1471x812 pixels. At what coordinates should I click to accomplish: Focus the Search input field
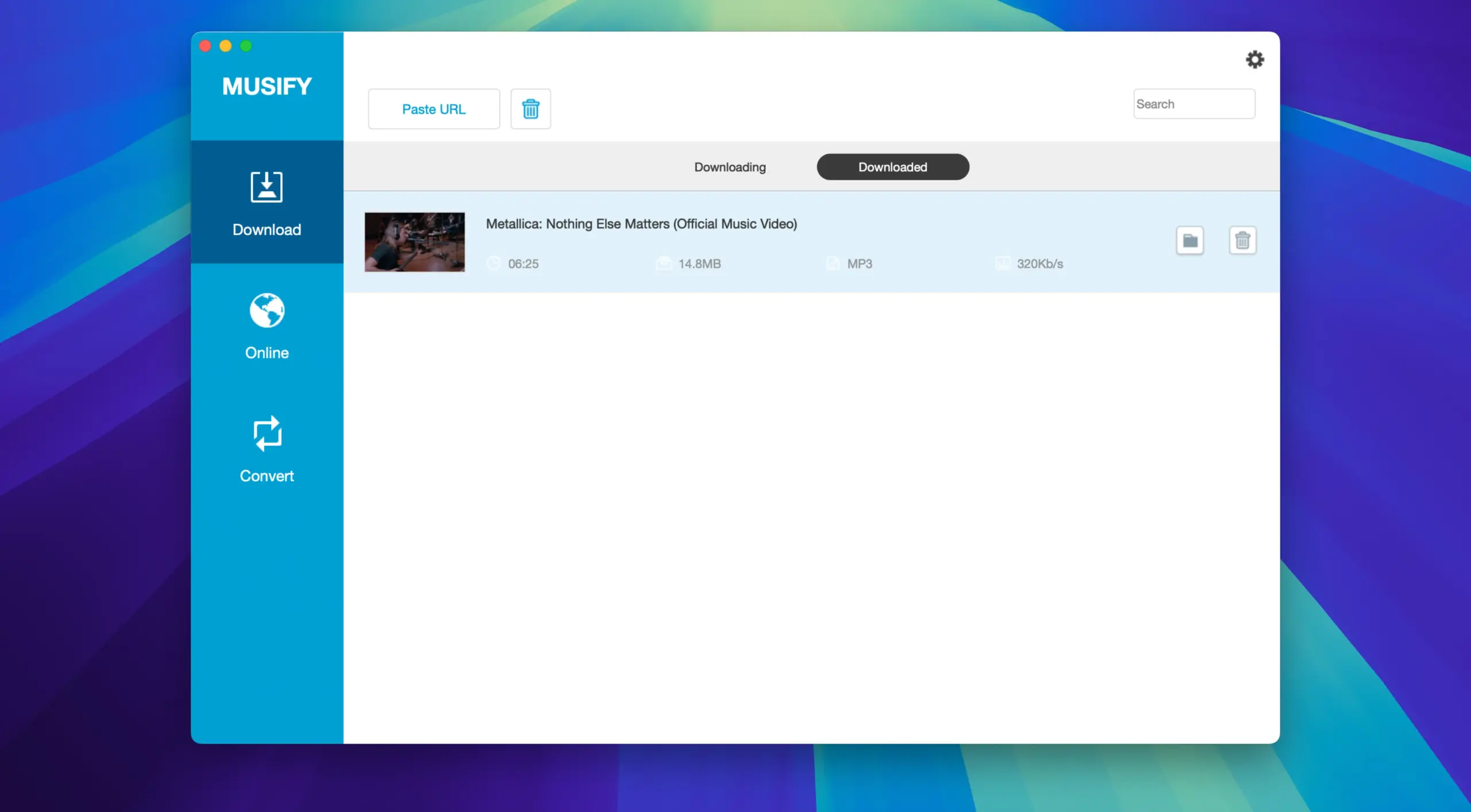(1193, 104)
